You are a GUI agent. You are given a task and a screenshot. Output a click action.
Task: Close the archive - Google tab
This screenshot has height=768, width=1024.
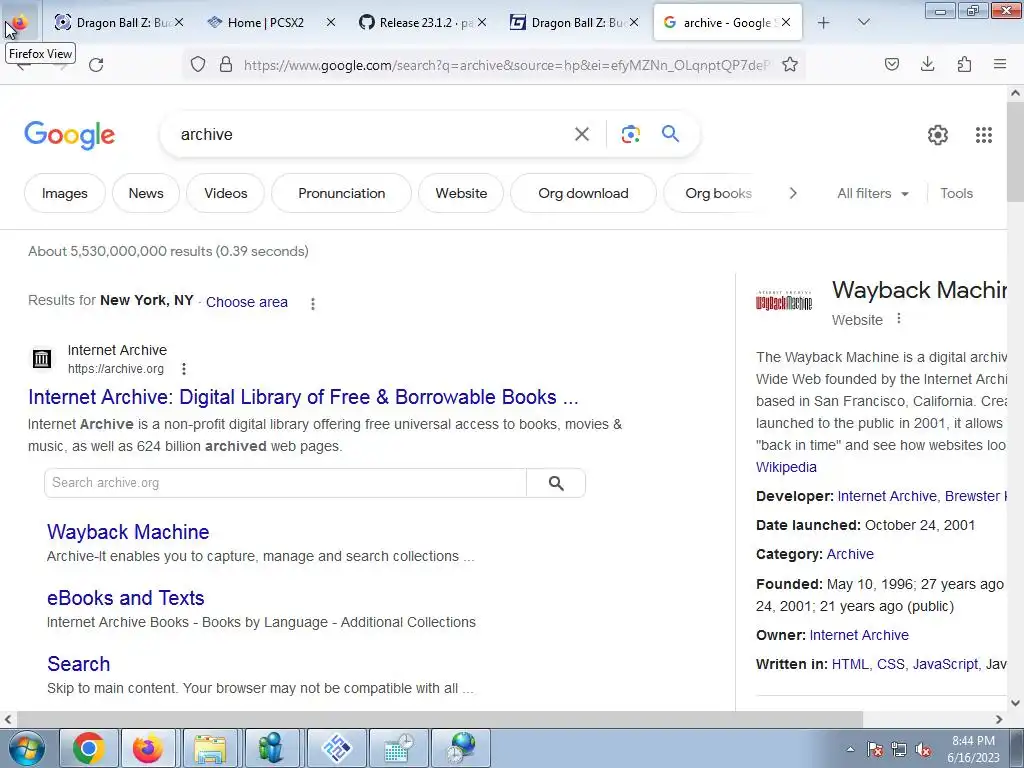pyautogui.click(x=786, y=23)
